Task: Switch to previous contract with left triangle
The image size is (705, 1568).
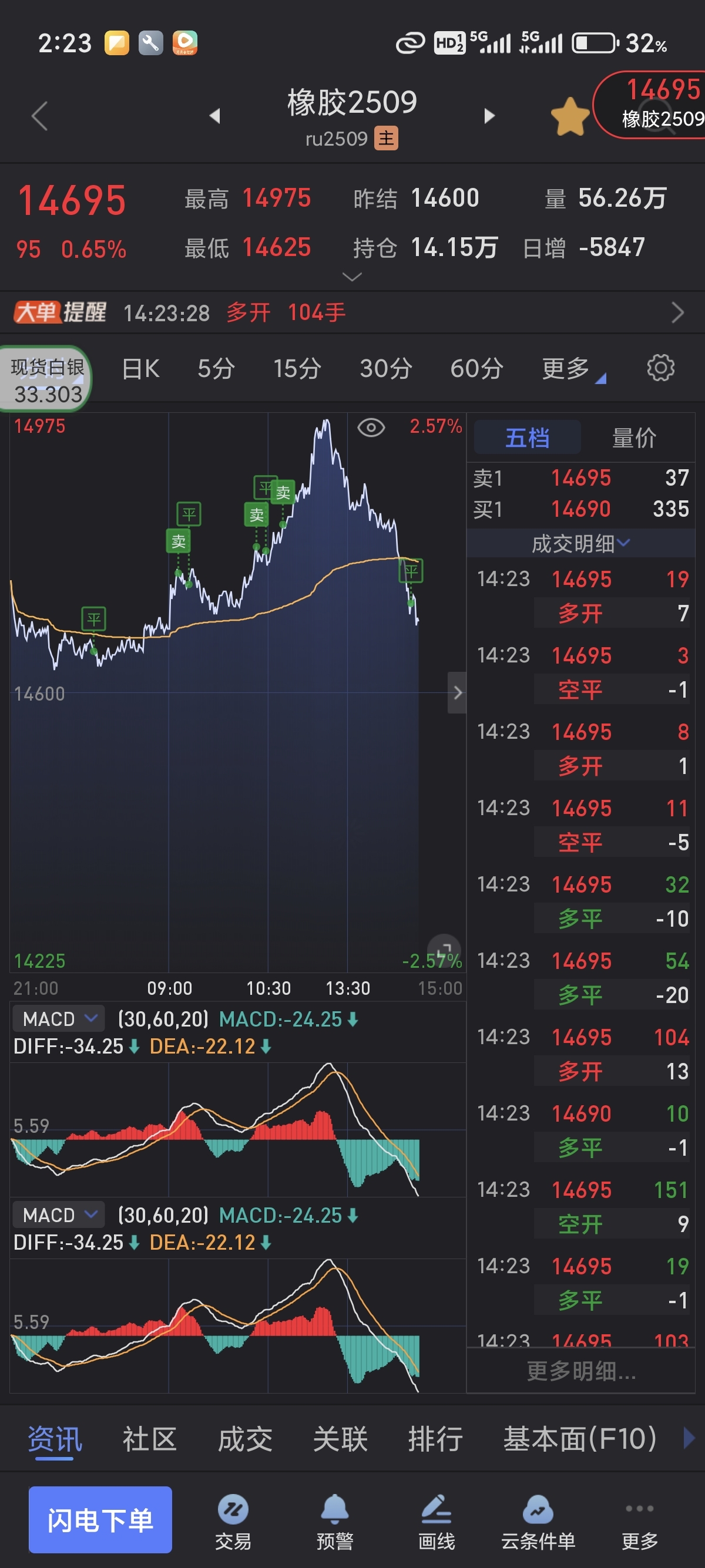Action: (x=214, y=116)
